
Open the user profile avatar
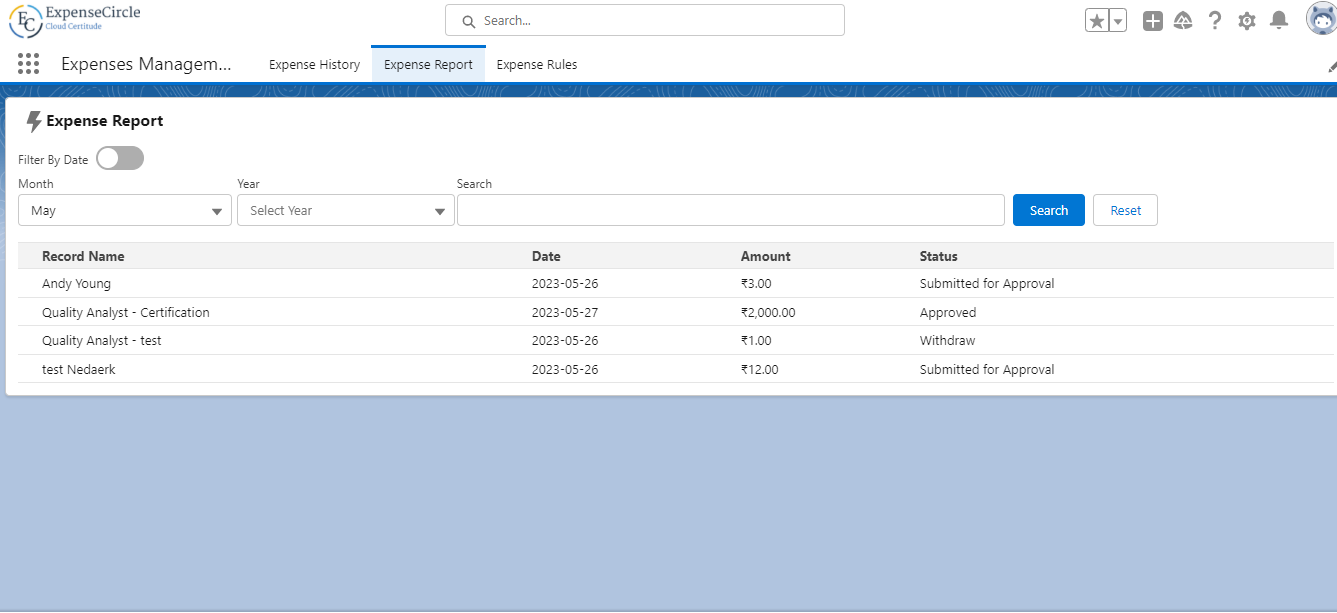pos(1321,19)
